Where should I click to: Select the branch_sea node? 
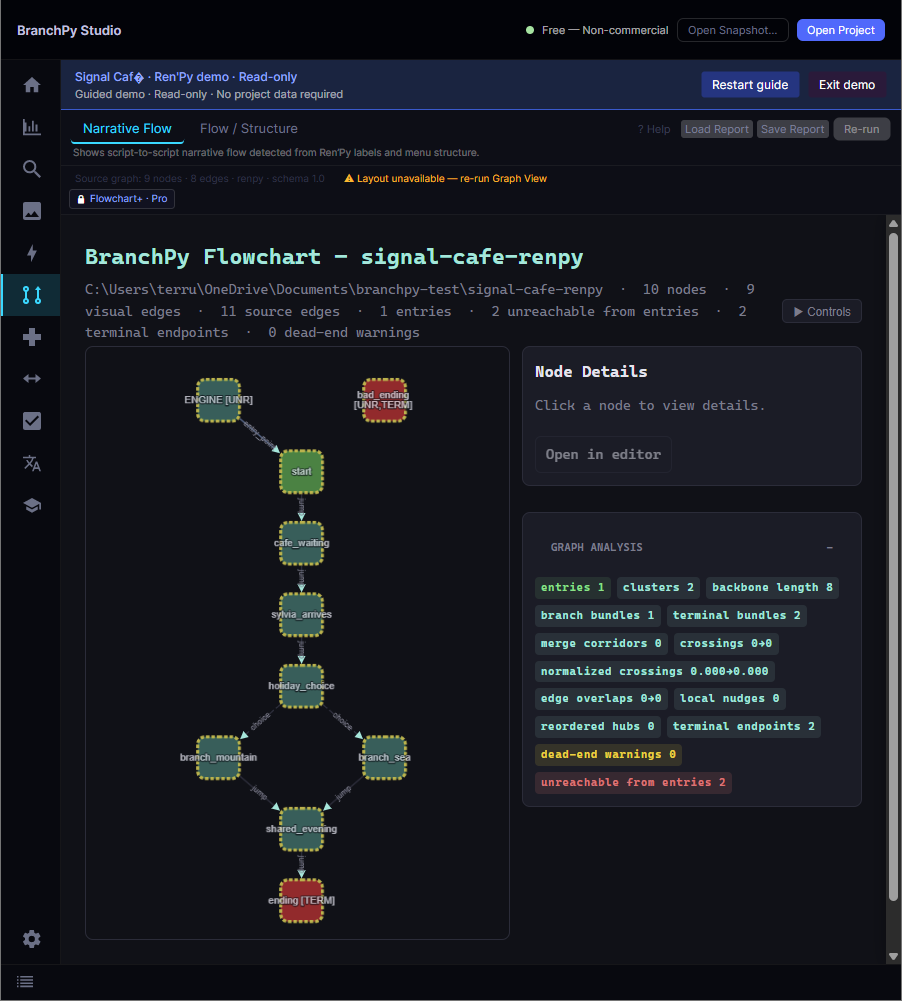pyautogui.click(x=384, y=758)
